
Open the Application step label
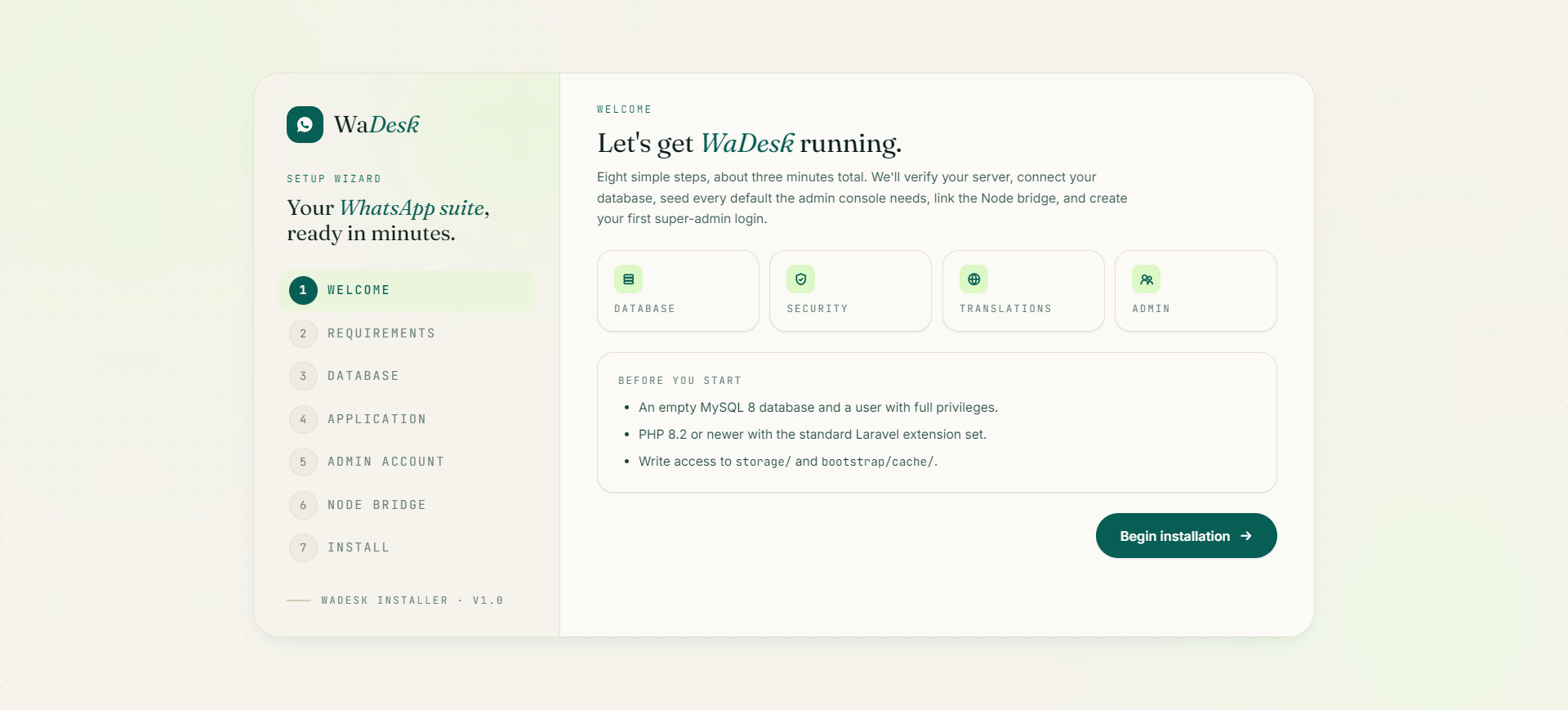(376, 419)
